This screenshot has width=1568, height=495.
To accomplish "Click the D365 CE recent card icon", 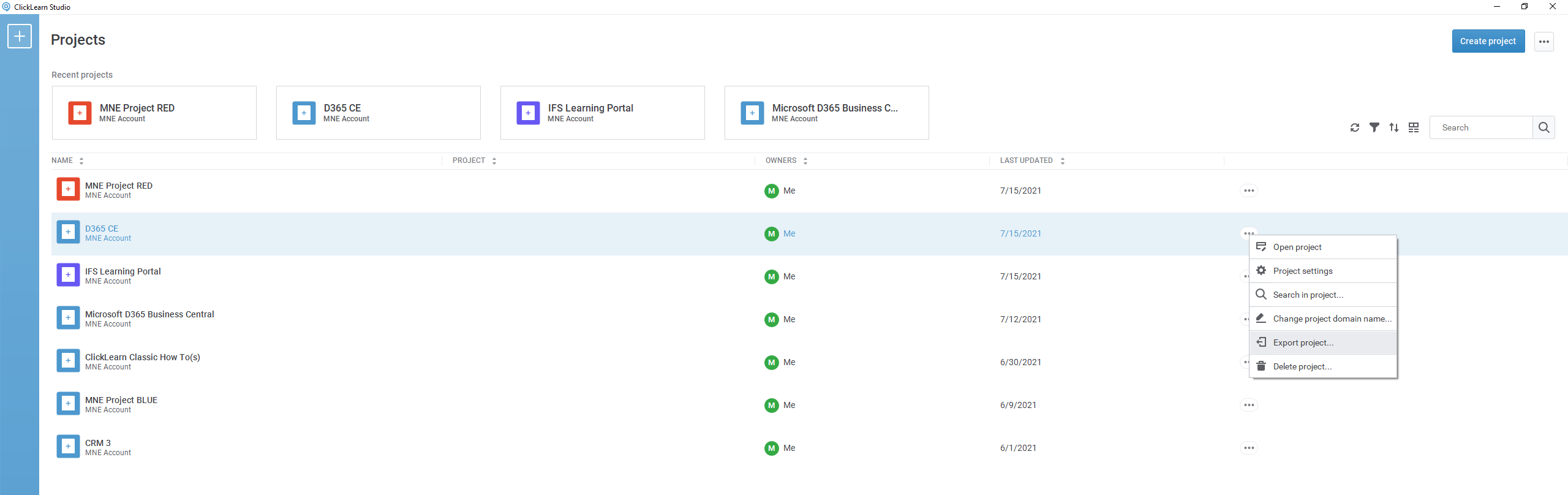I will [x=304, y=113].
